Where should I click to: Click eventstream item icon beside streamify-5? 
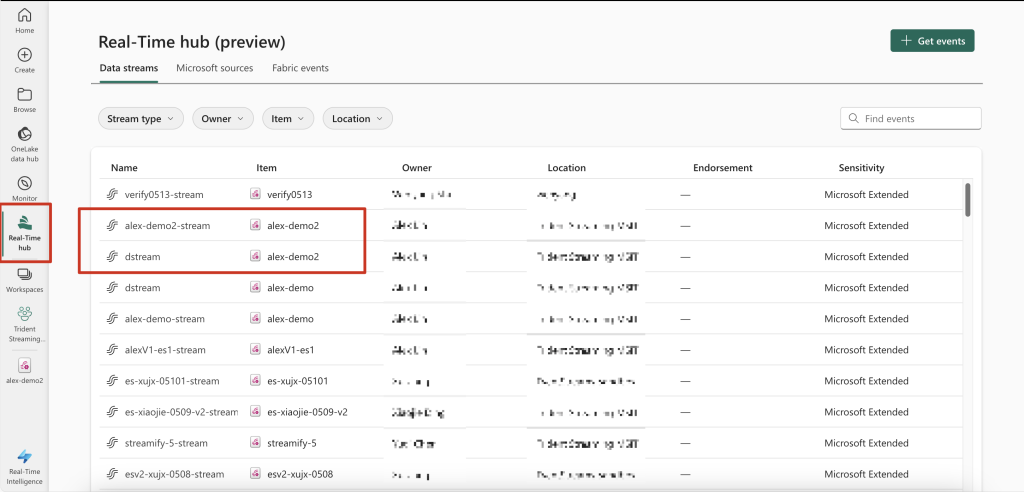[255, 442]
